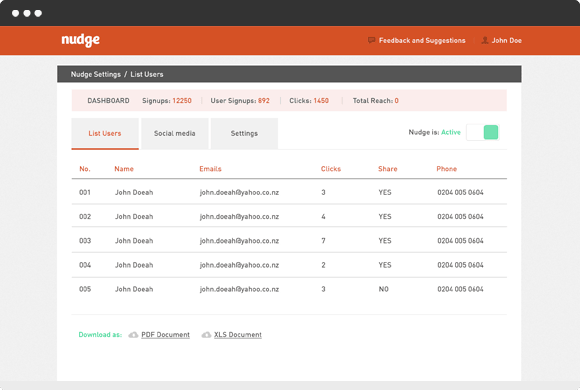
Task: Click the clicks count 4 in row 002
Action: pos(323,216)
